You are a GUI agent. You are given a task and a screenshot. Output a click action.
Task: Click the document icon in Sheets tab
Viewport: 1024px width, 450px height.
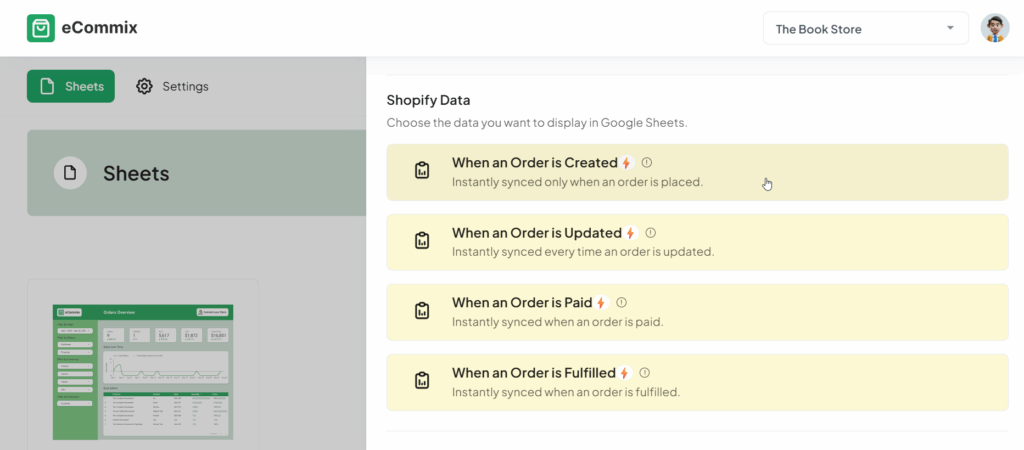(x=46, y=86)
